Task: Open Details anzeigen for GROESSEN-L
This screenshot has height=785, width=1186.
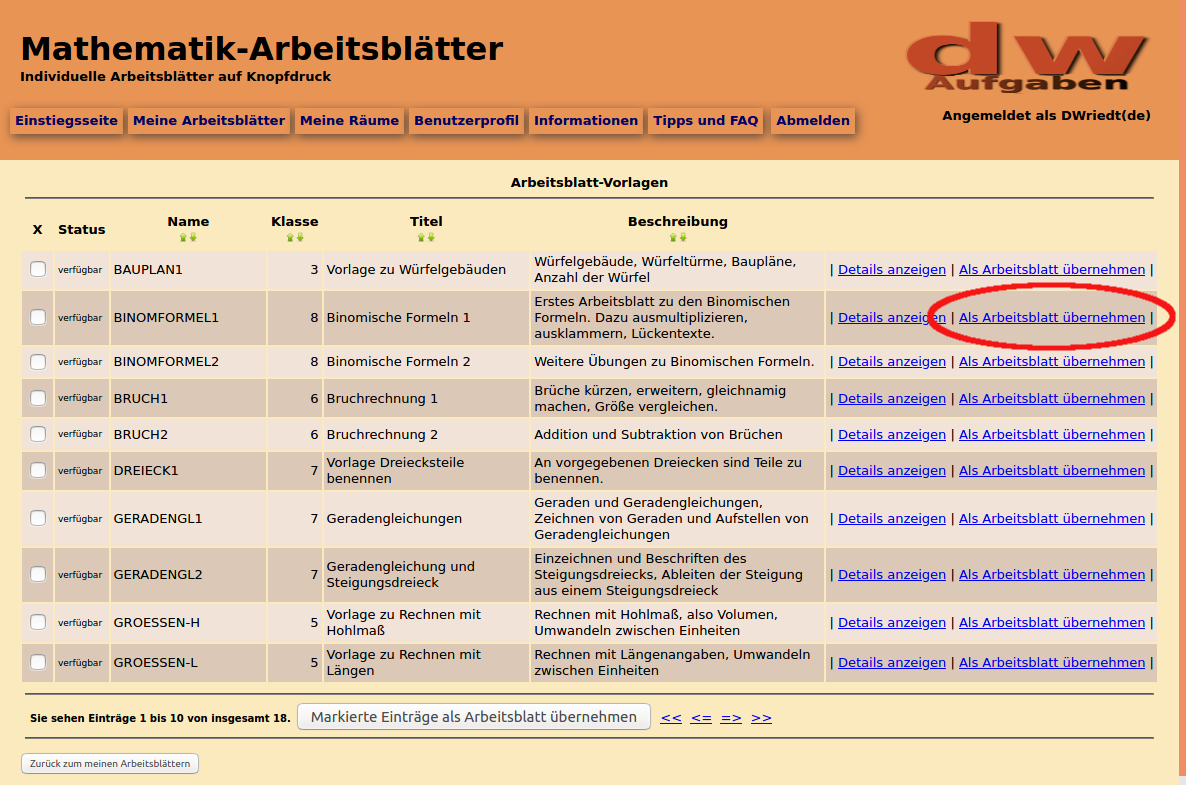Action: pyautogui.click(x=892, y=662)
